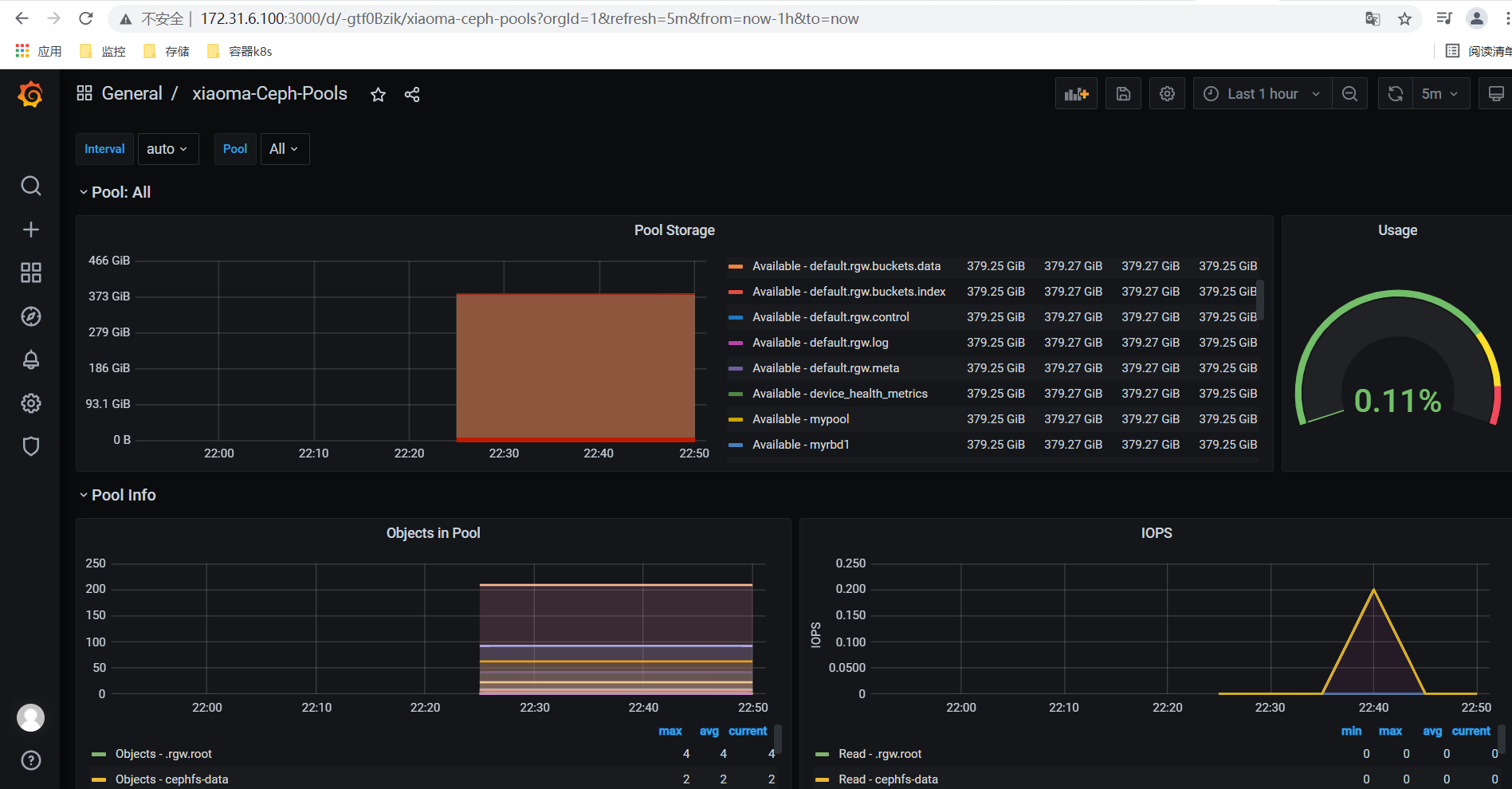This screenshot has width=1512, height=789.
Task: Open the dashboard grid icon beside General
Action: [84, 93]
